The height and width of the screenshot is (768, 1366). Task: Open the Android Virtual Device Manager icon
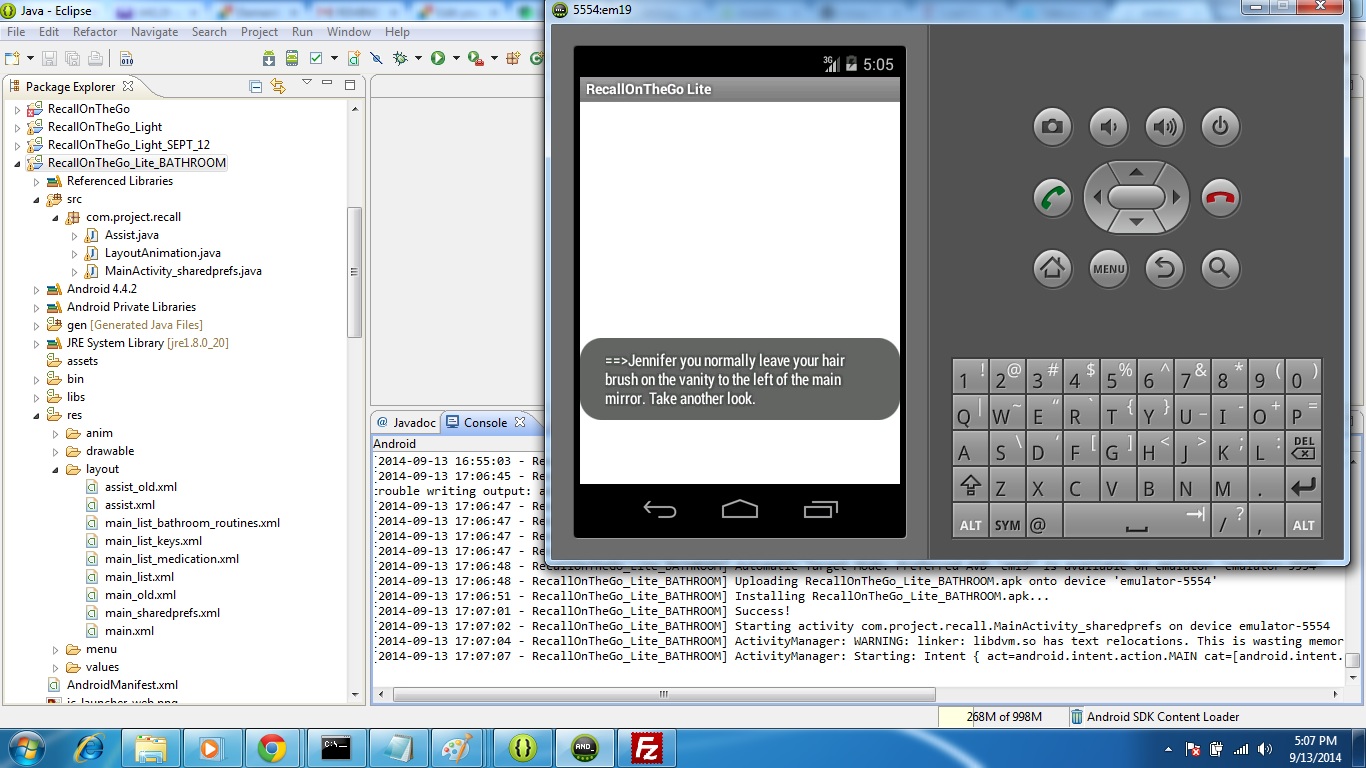[x=292, y=58]
